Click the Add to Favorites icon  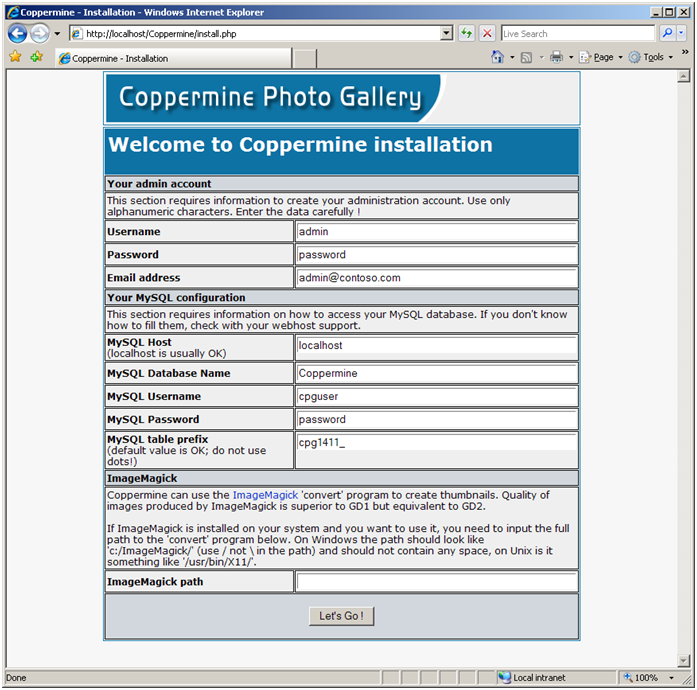[x=37, y=57]
